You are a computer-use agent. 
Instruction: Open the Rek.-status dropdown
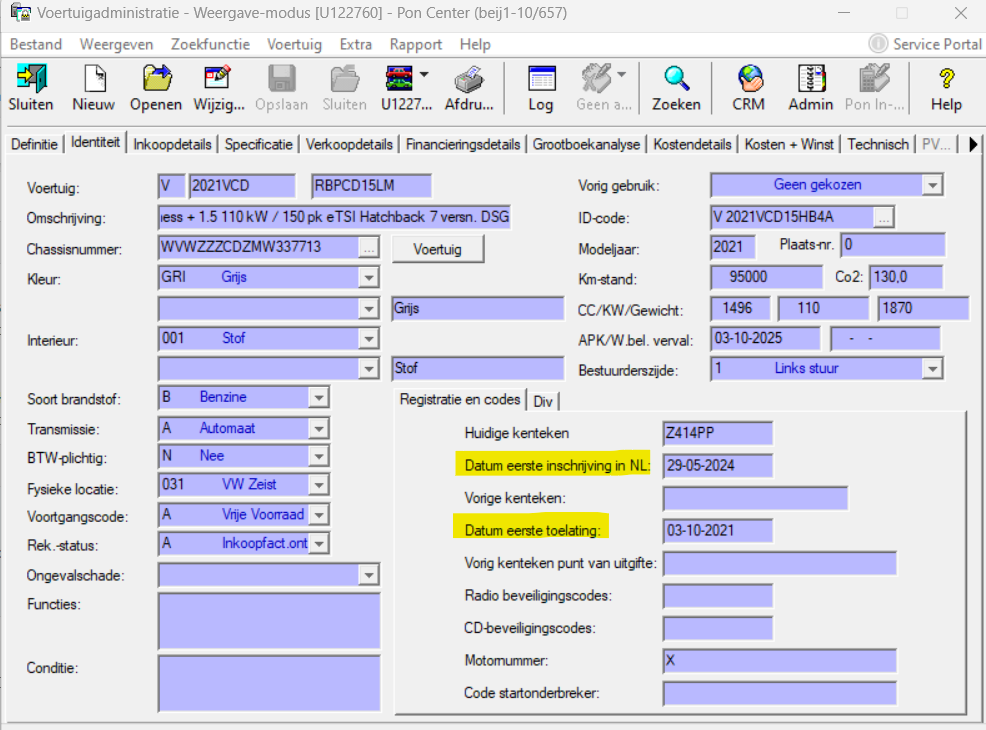tap(319, 543)
